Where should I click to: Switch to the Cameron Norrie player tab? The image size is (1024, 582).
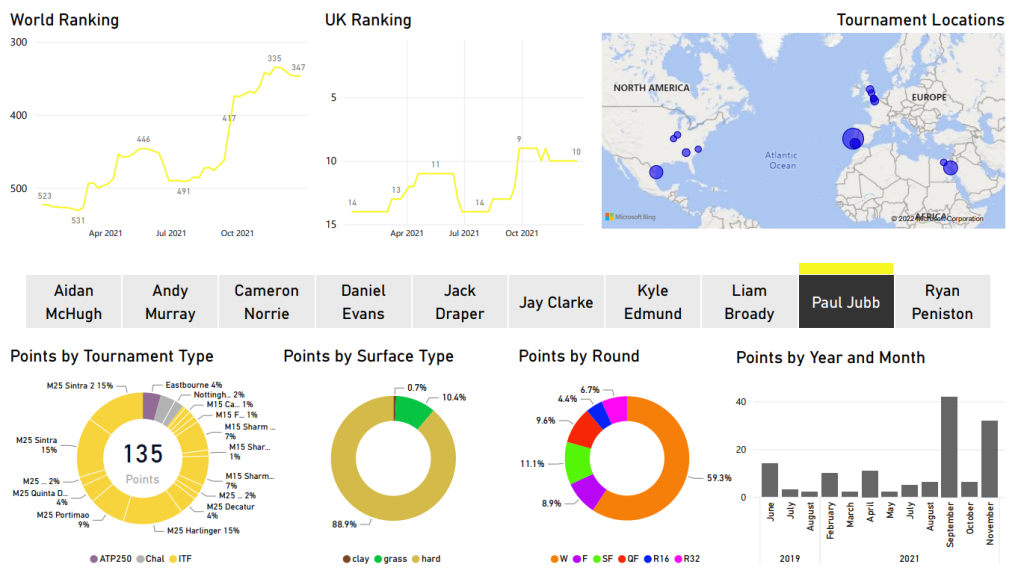click(266, 302)
